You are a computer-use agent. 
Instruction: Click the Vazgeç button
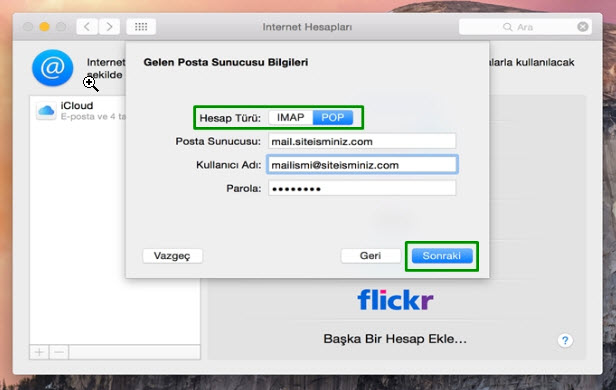[172, 256]
